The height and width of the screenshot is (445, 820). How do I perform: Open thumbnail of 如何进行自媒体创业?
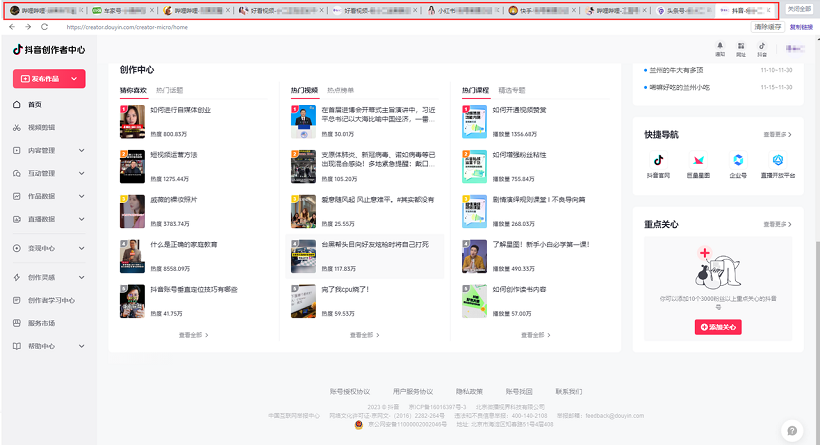[132, 122]
